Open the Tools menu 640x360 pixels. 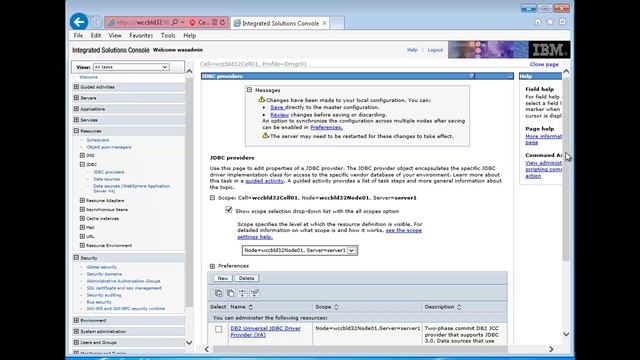coord(168,36)
